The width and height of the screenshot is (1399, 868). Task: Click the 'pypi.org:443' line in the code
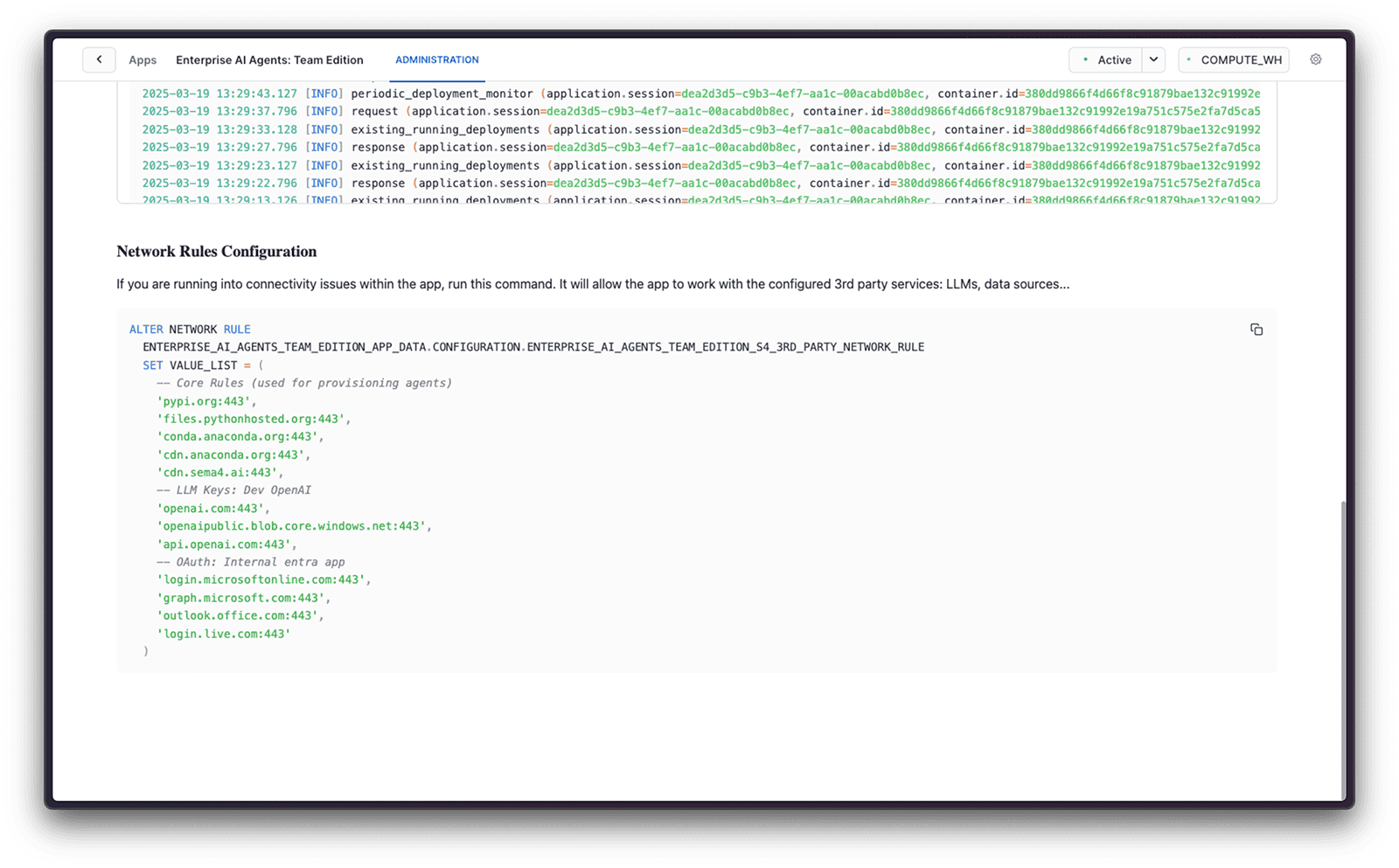(x=206, y=400)
